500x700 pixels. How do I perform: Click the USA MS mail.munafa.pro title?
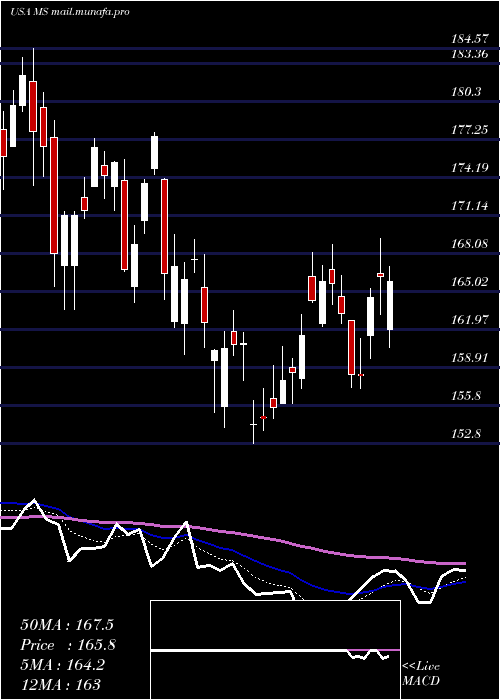click(x=70, y=12)
